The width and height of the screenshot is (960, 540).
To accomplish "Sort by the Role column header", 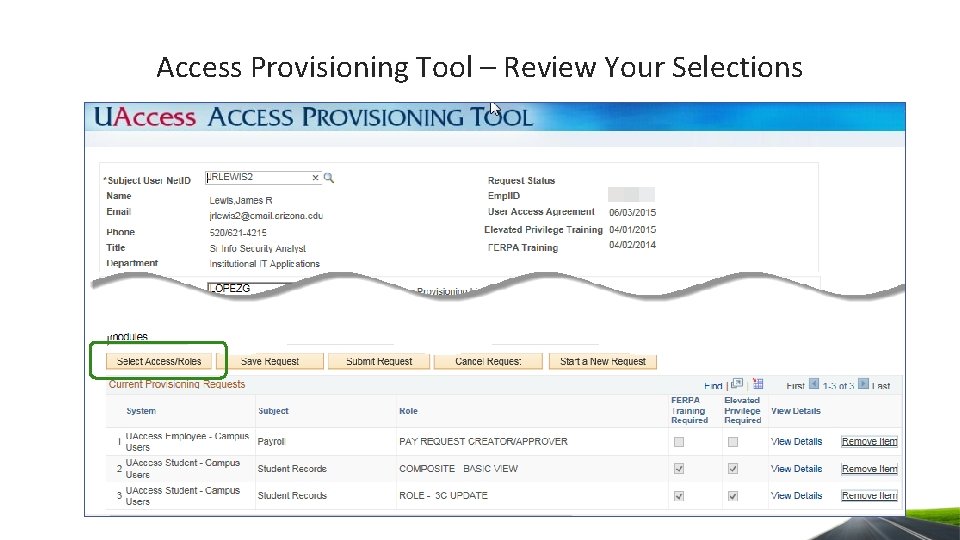I will tap(408, 411).
